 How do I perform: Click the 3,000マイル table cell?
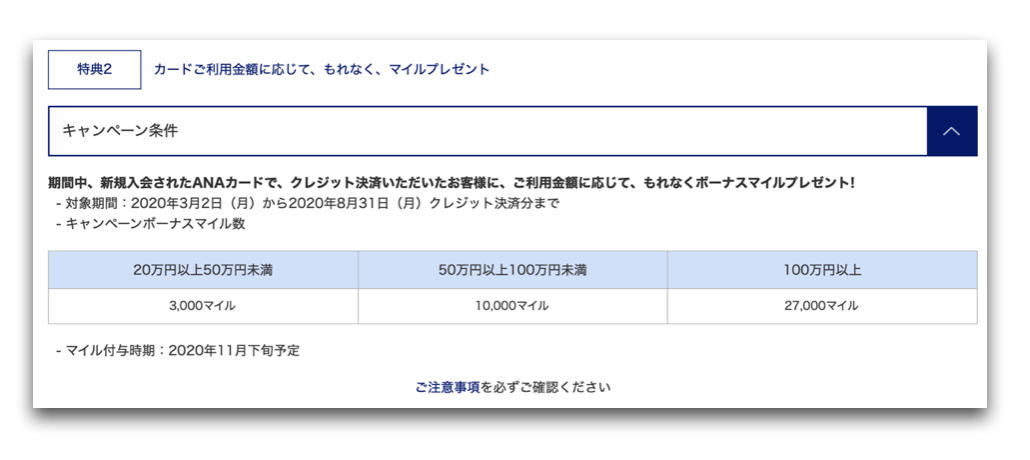203,306
